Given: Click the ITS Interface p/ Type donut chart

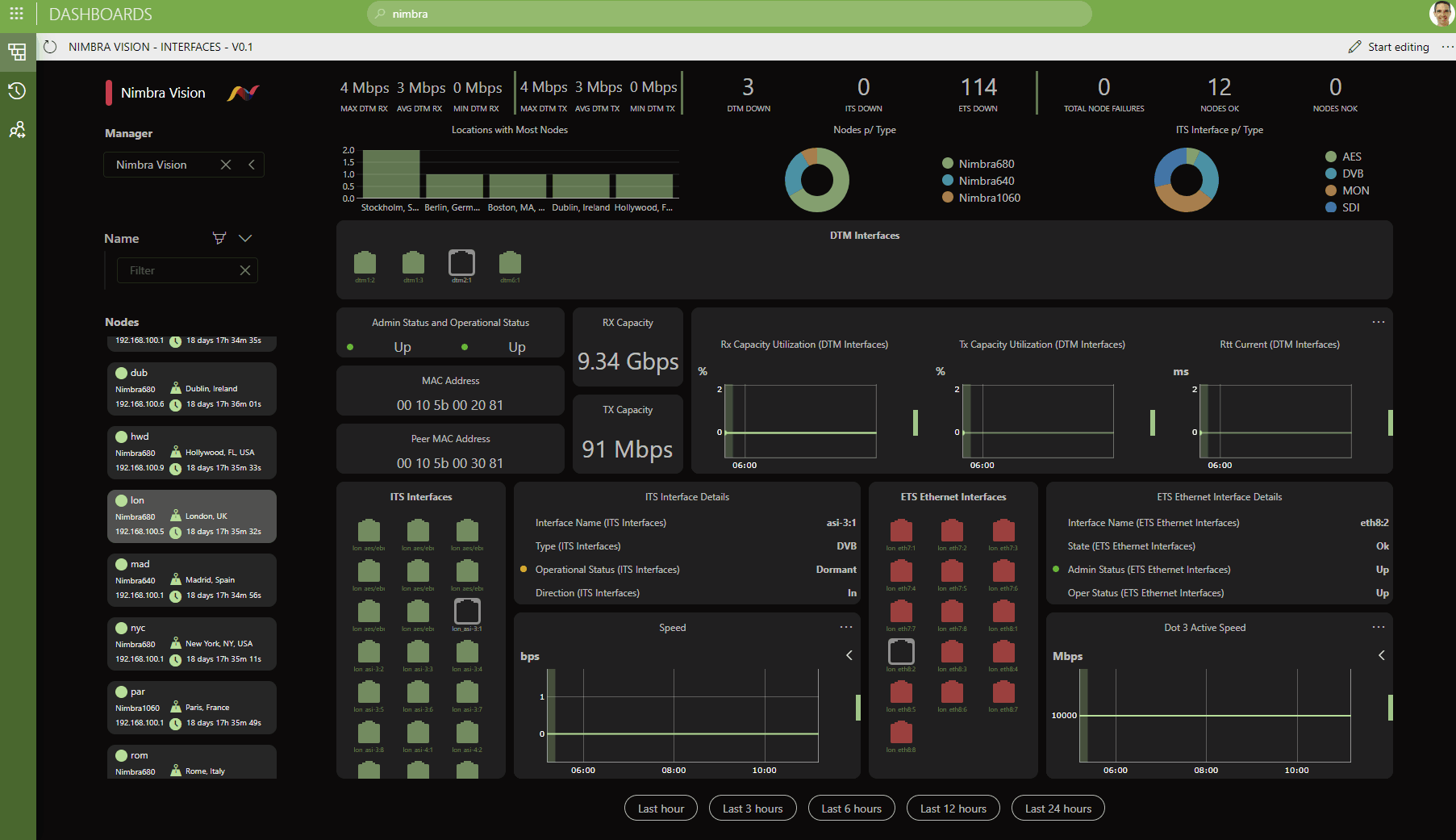Looking at the screenshot, I should (x=1187, y=180).
